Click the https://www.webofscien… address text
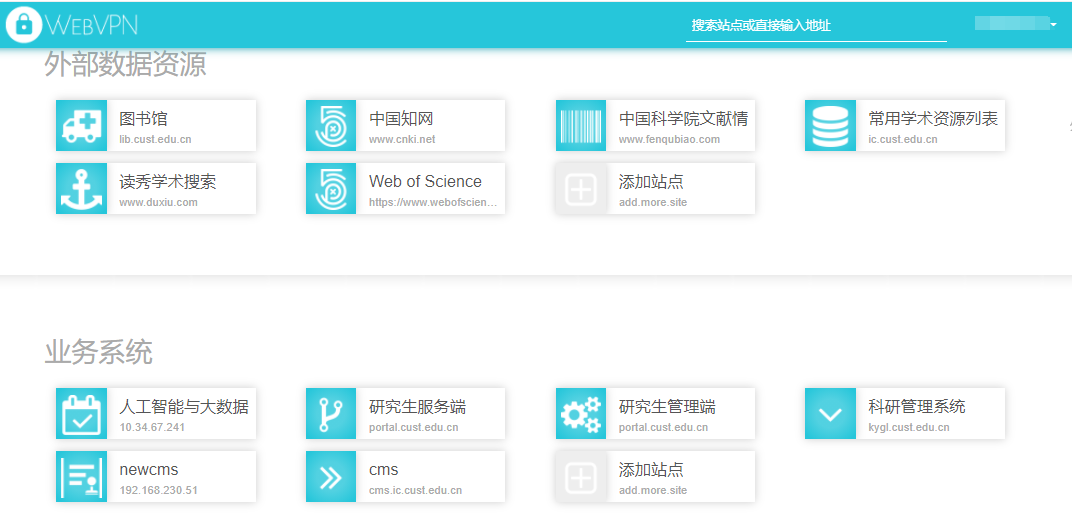Image resolution: width=1072 pixels, height=532 pixels. (433, 202)
